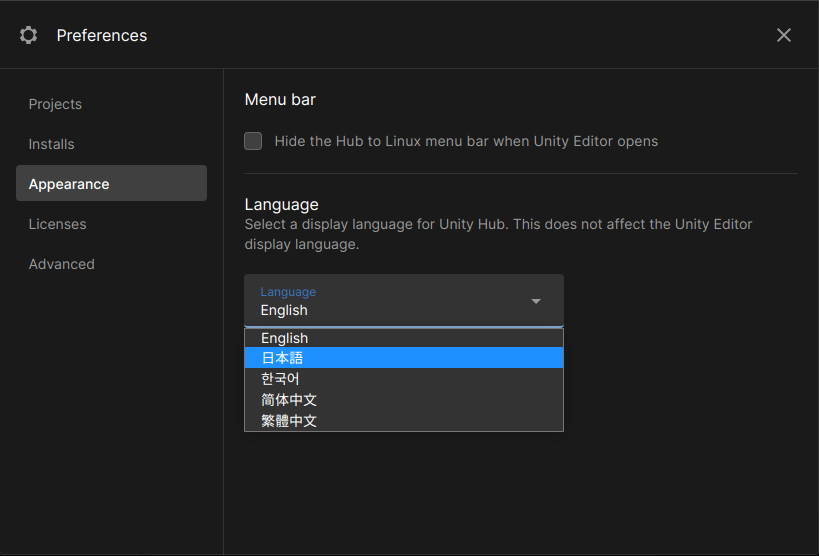
Task: Close the Preferences dialog
Action: 783,35
